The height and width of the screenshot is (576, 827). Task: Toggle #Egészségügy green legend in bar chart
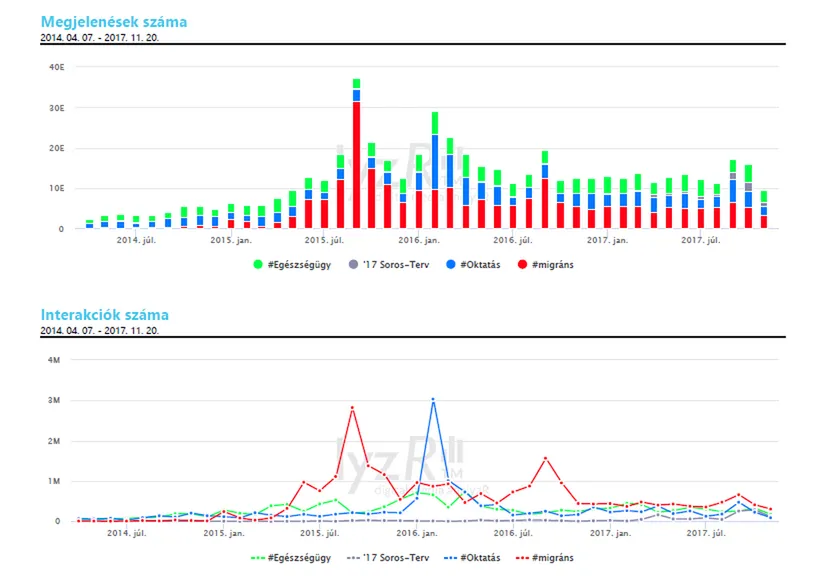(x=289, y=264)
